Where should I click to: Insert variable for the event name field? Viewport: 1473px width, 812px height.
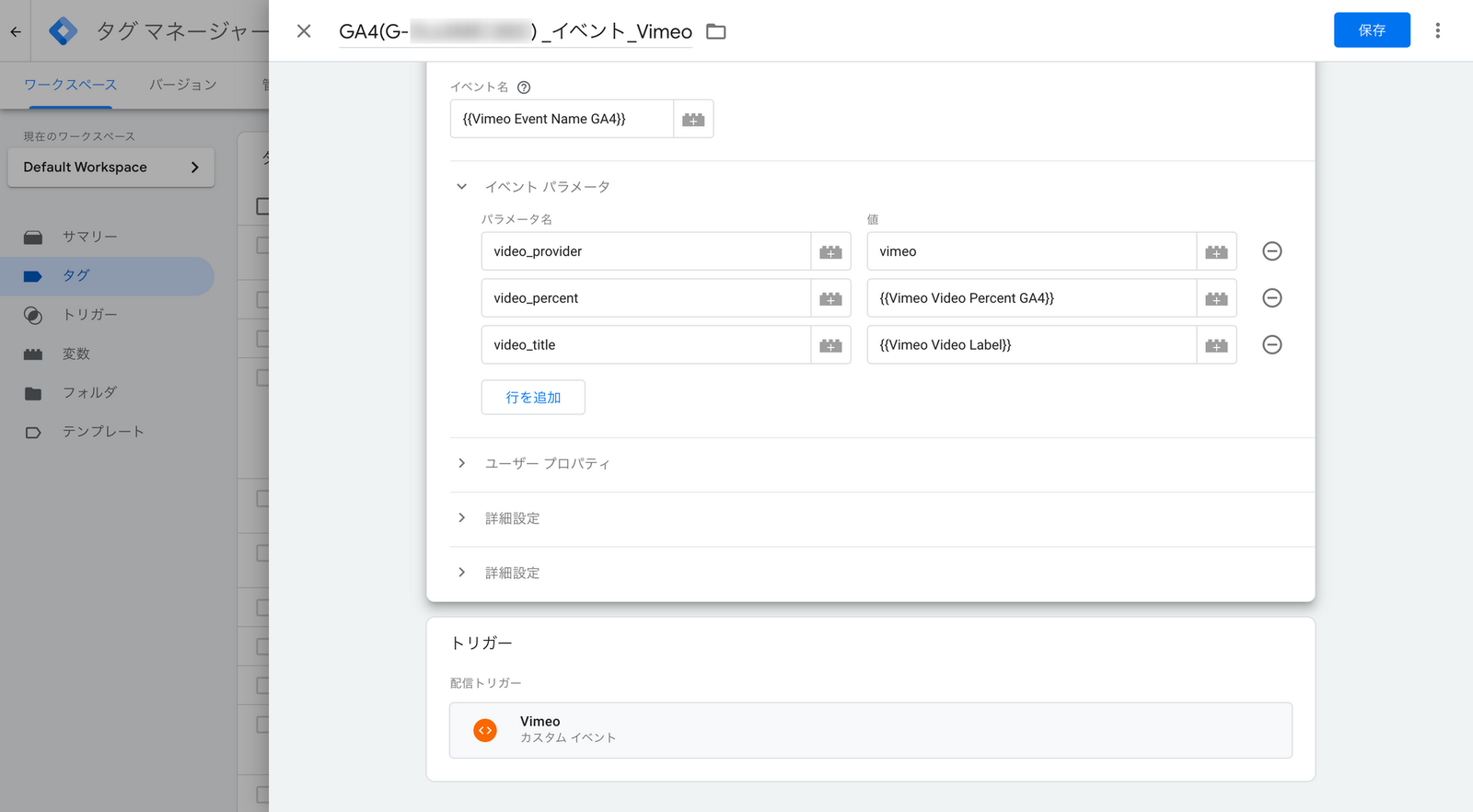click(693, 119)
